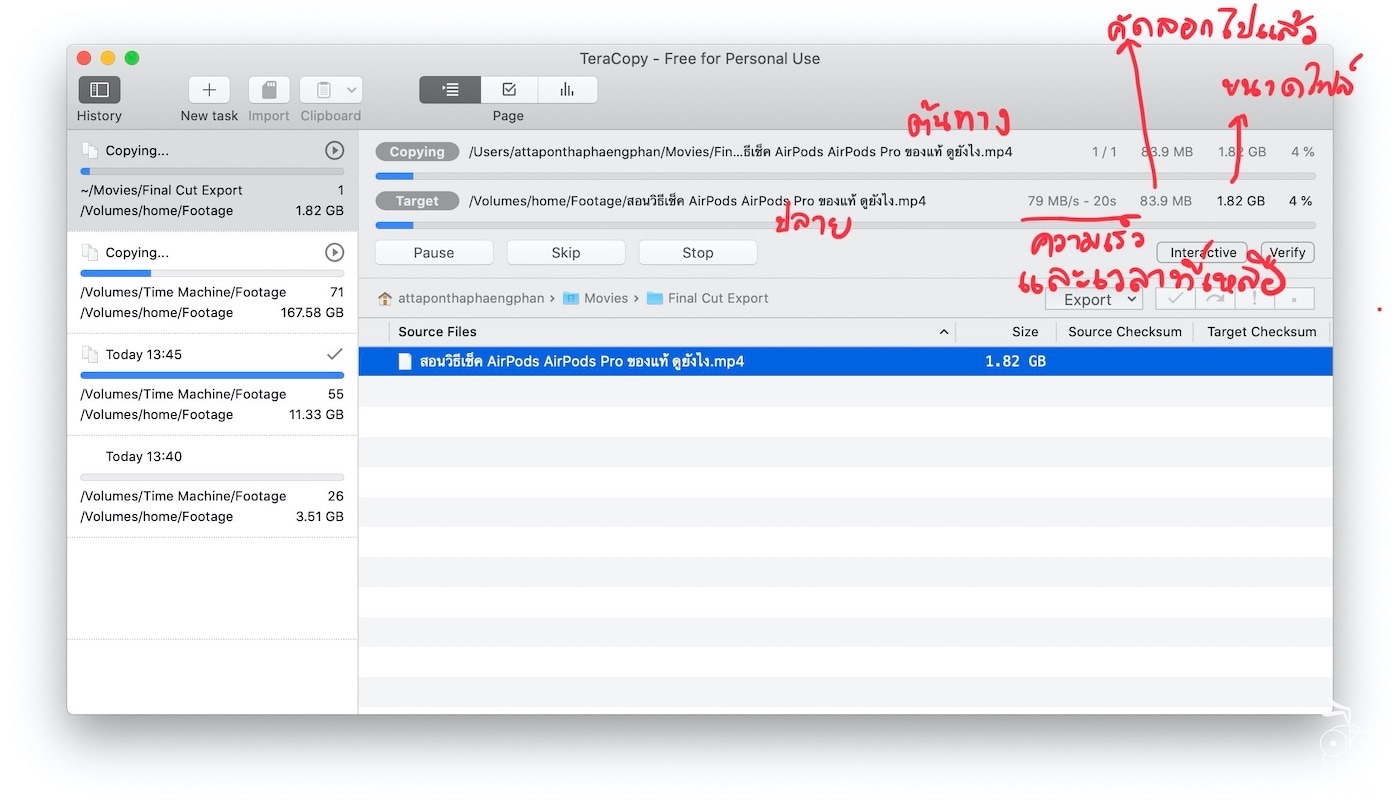Open the Export dropdown
The image size is (1400, 803).
tap(1093, 298)
